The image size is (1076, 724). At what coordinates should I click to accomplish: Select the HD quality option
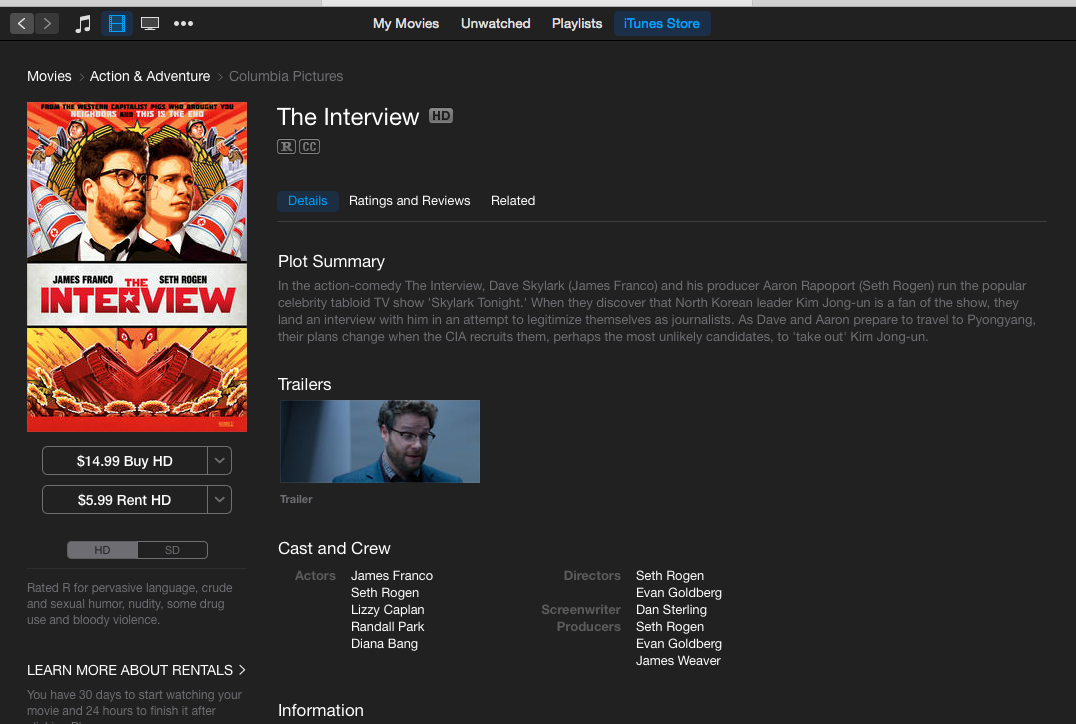102,550
